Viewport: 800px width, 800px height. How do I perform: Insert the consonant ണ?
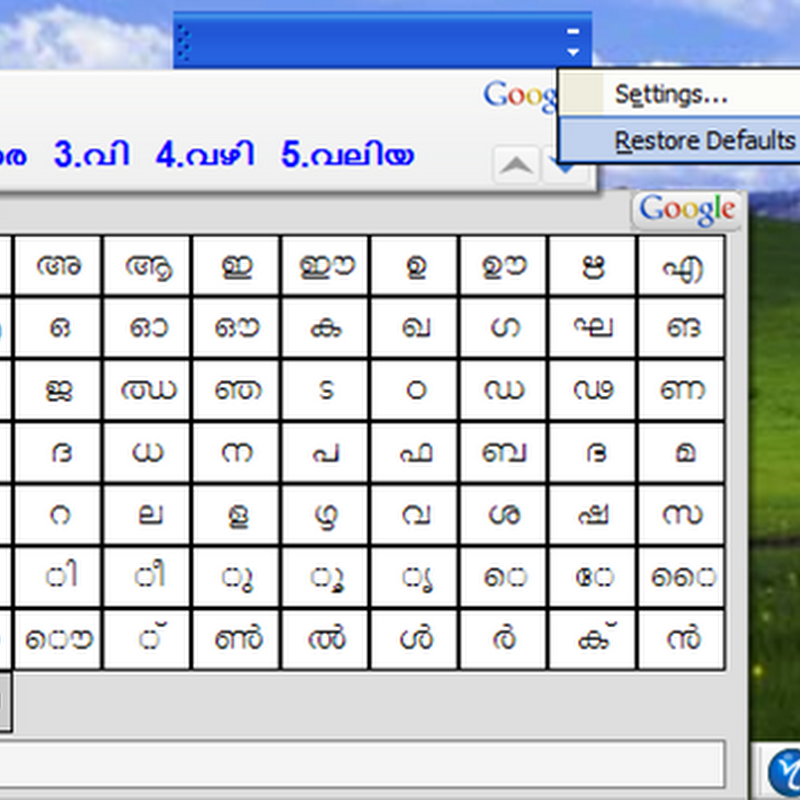681,390
